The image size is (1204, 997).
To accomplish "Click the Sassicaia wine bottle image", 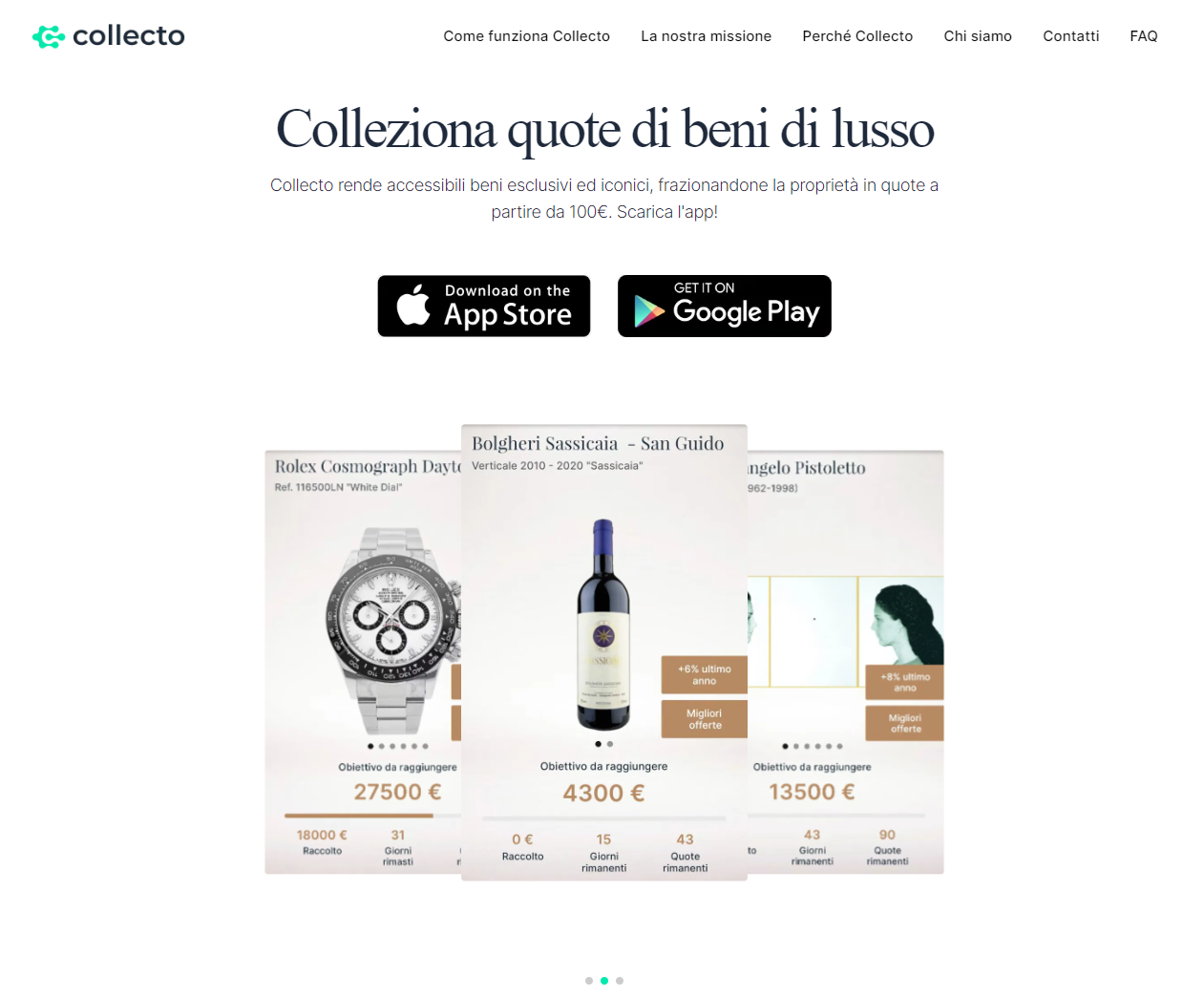I will pyautogui.click(x=603, y=625).
